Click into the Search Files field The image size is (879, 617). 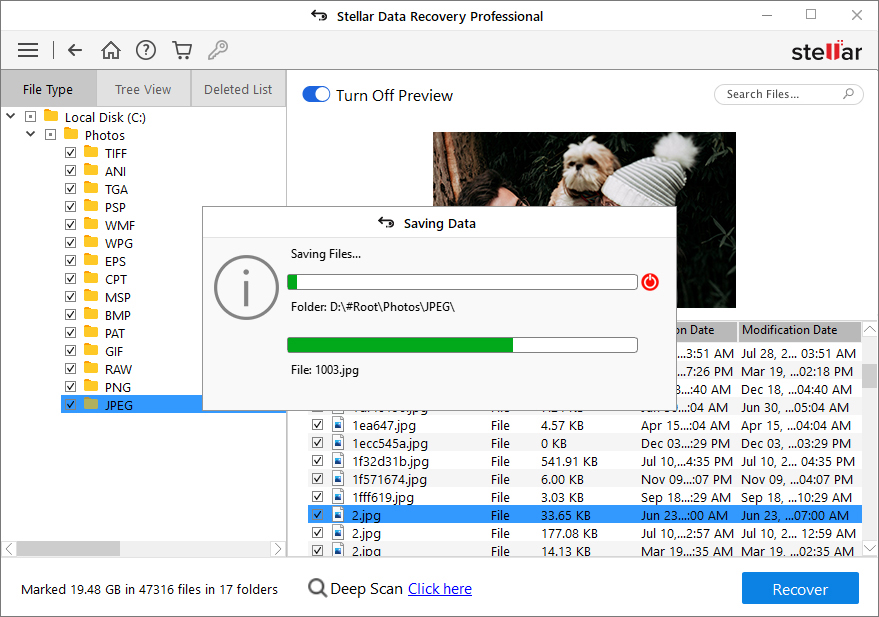click(780, 94)
